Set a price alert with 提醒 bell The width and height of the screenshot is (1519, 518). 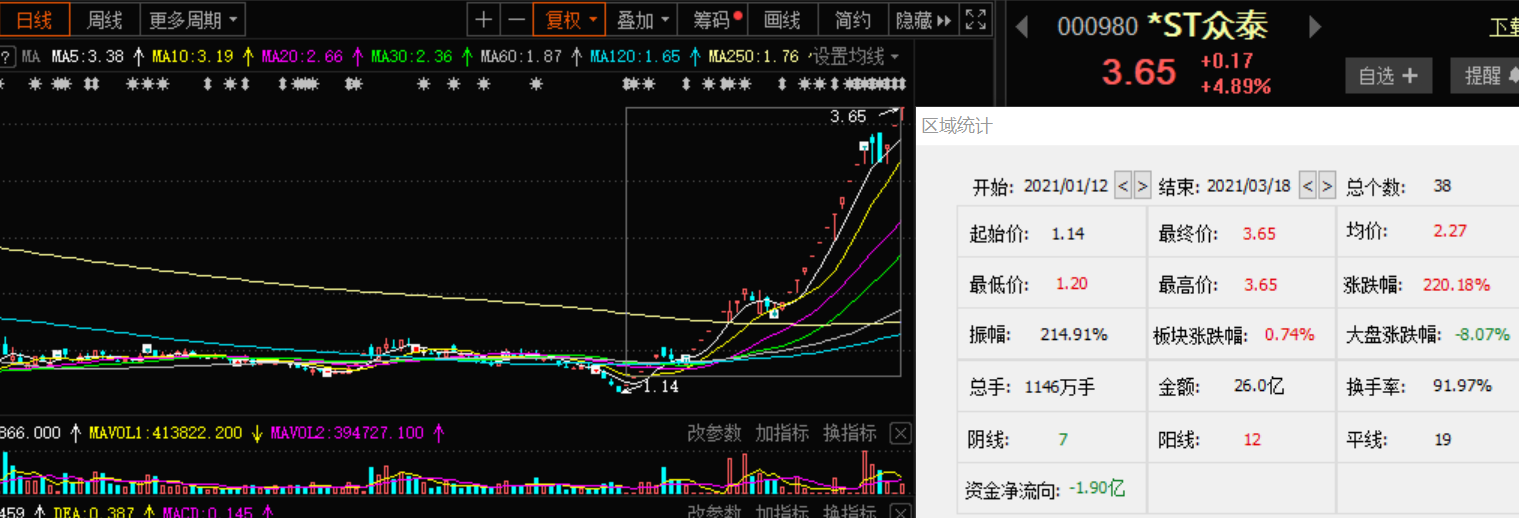coord(1485,76)
